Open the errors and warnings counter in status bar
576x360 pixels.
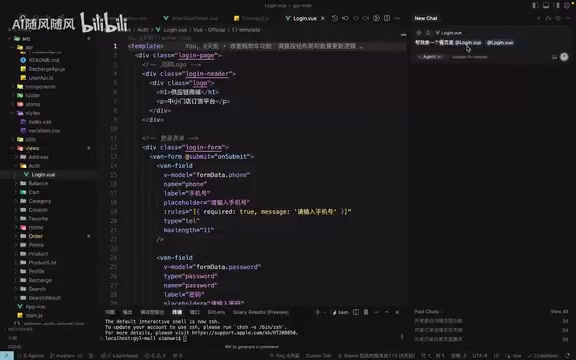(x=155, y=356)
